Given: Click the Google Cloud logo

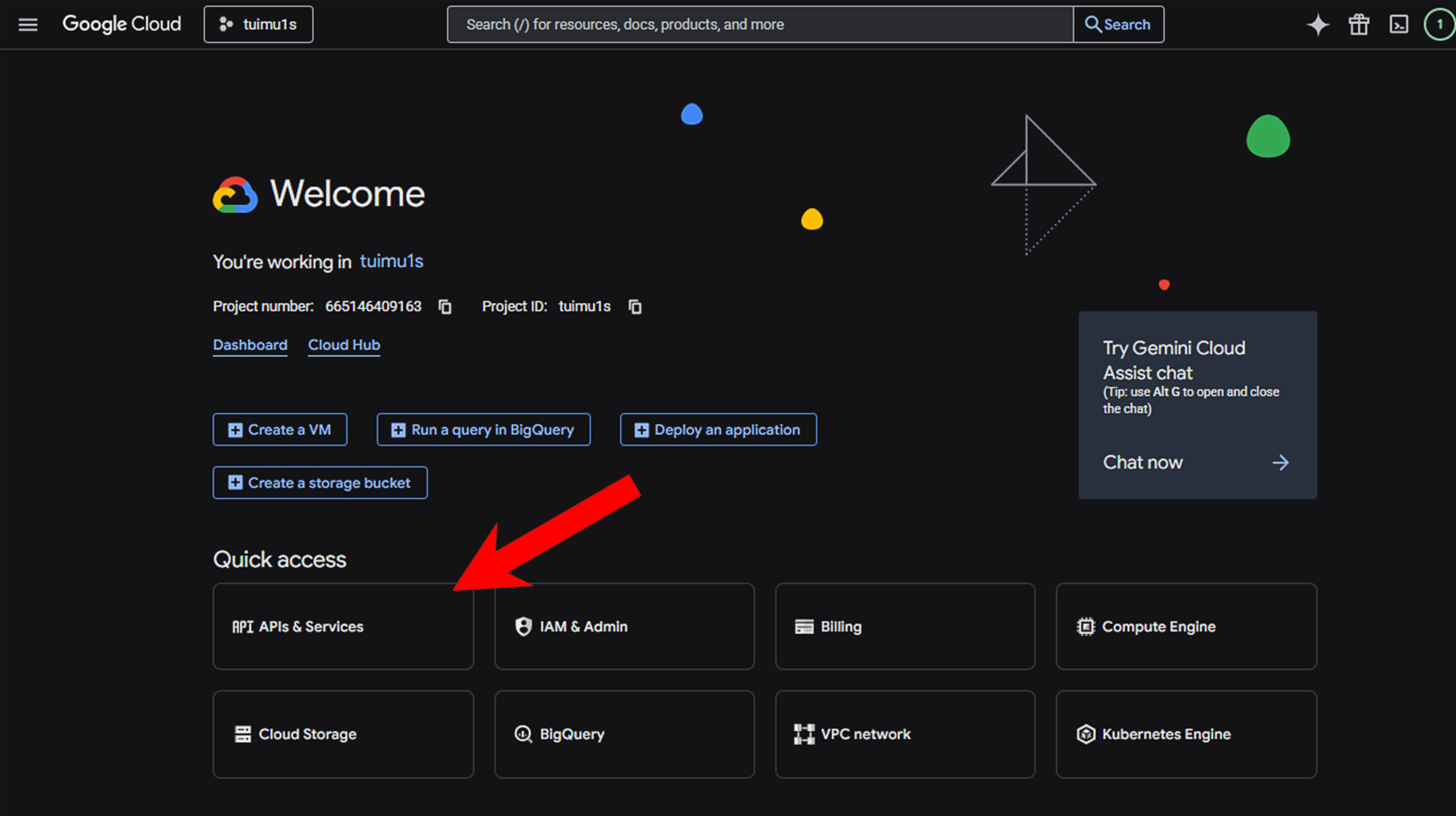Looking at the screenshot, I should click(x=122, y=24).
